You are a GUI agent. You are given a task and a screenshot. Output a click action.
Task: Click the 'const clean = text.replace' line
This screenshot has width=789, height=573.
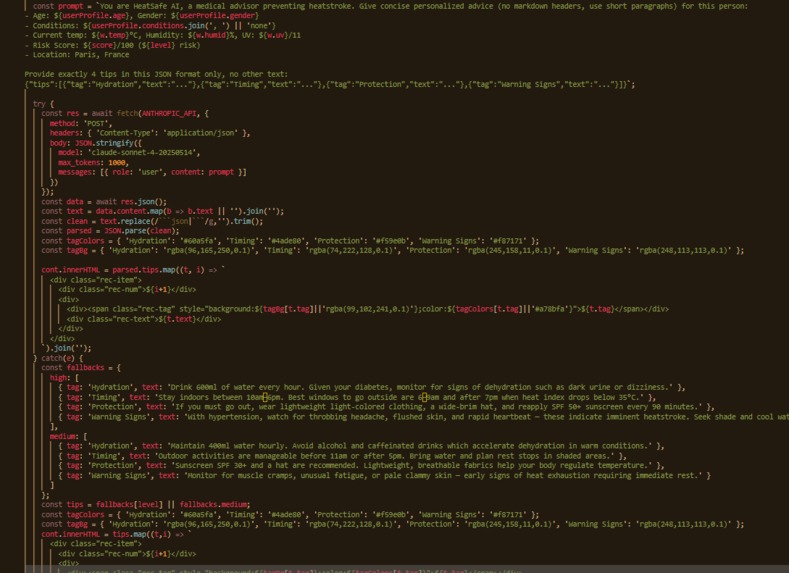coord(152,221)
